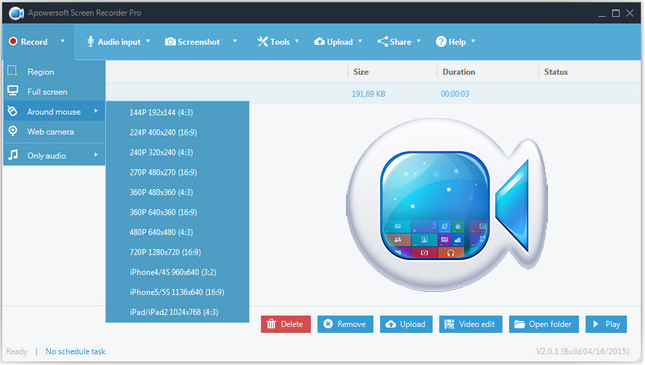Viewport: 645px width, 365px height.
Task: Click the Status column header
Action: (x=556, y=72)
